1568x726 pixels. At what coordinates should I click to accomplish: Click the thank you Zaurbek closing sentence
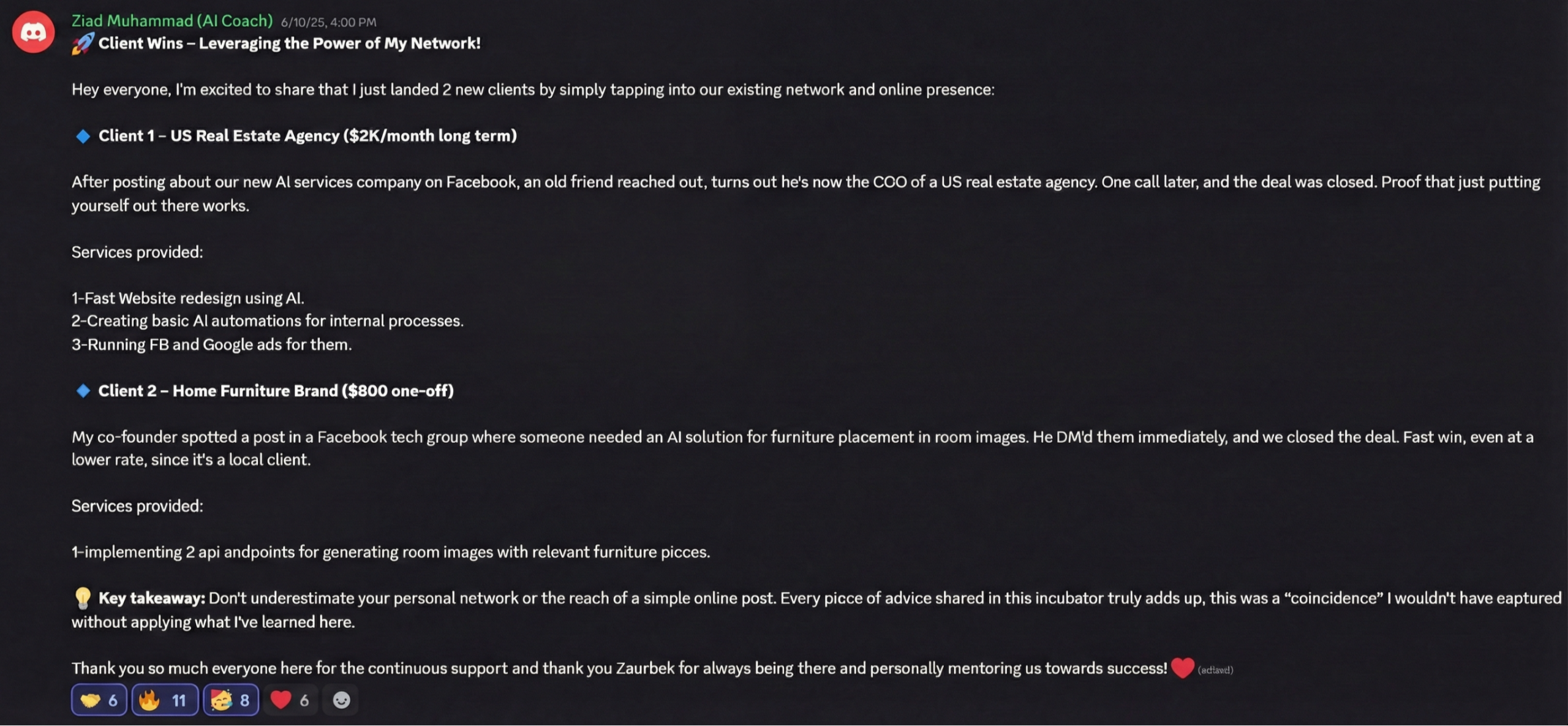click(619, 668)
